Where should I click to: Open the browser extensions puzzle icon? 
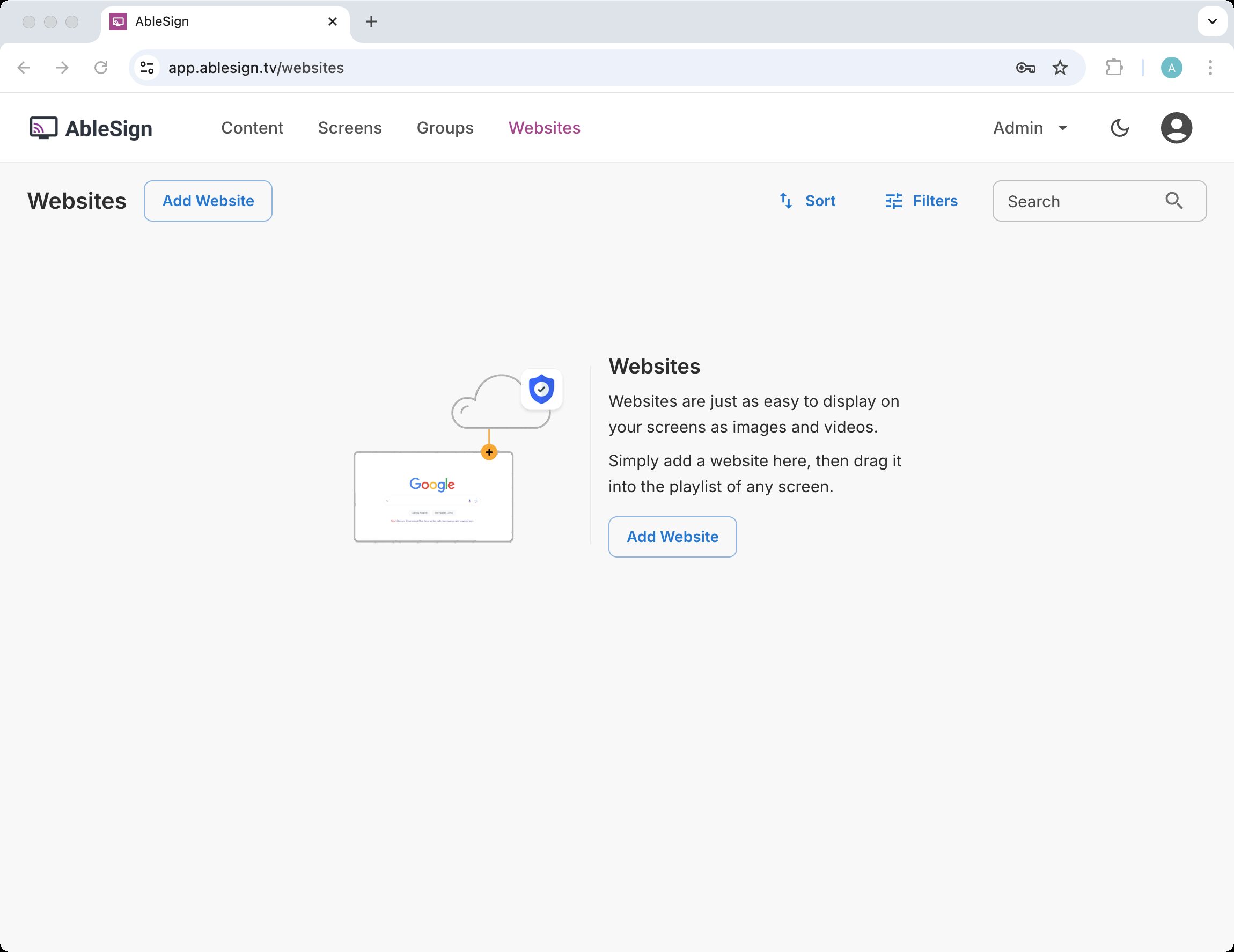[x=1114, y=68]
